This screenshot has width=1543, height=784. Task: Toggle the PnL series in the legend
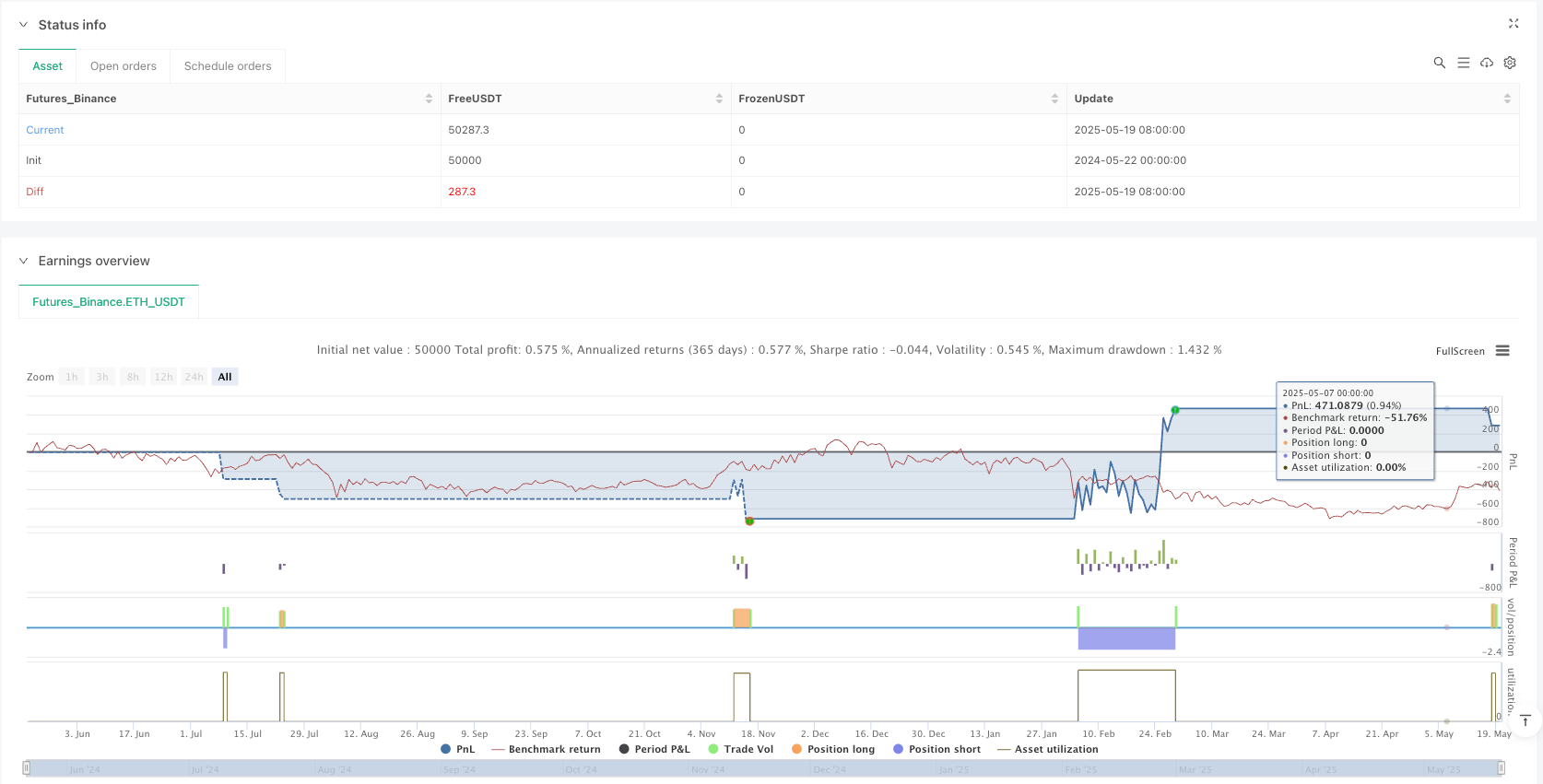pyautogui.click(x=458, y=749)
